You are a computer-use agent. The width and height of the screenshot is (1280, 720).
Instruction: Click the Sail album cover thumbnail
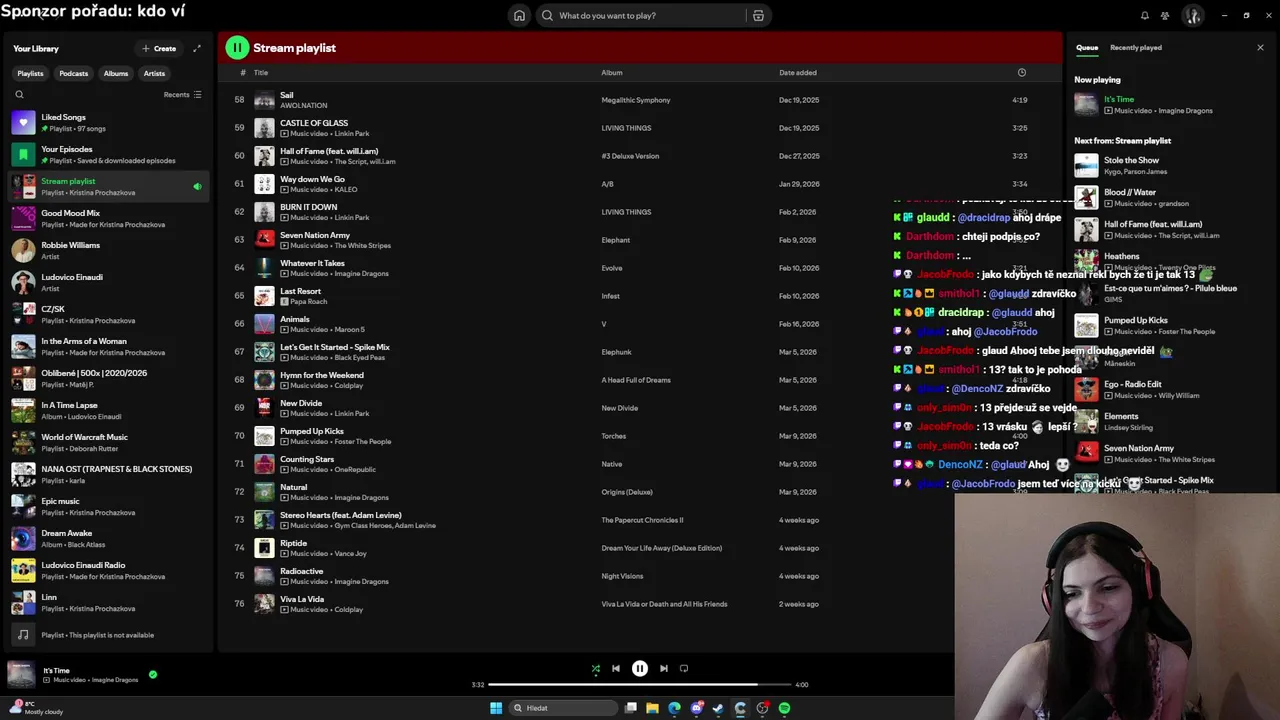point(264,100)
